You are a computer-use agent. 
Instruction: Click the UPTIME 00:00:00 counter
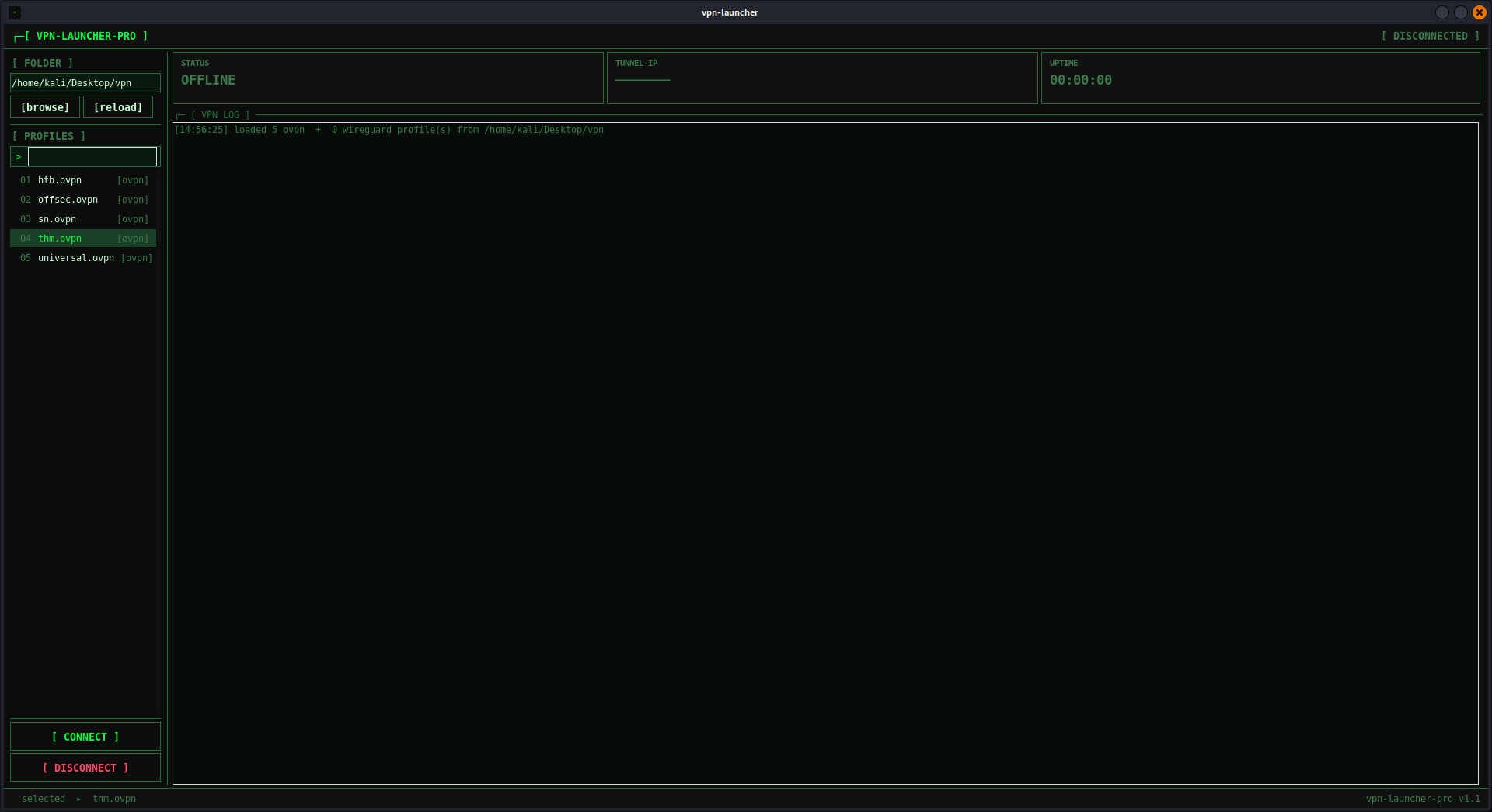1081,80
